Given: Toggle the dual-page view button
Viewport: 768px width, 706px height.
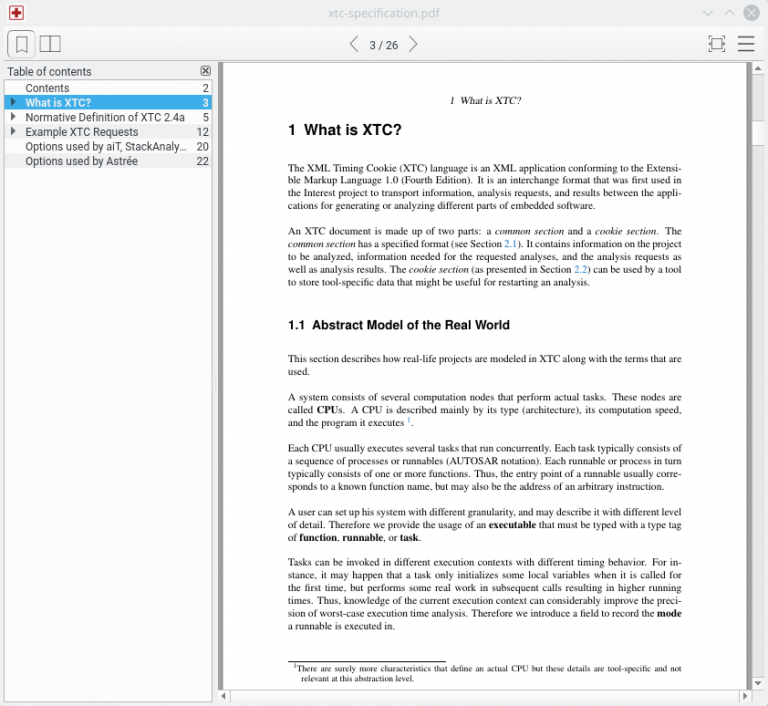Looking at the screenshot, I should pos(50,44).
